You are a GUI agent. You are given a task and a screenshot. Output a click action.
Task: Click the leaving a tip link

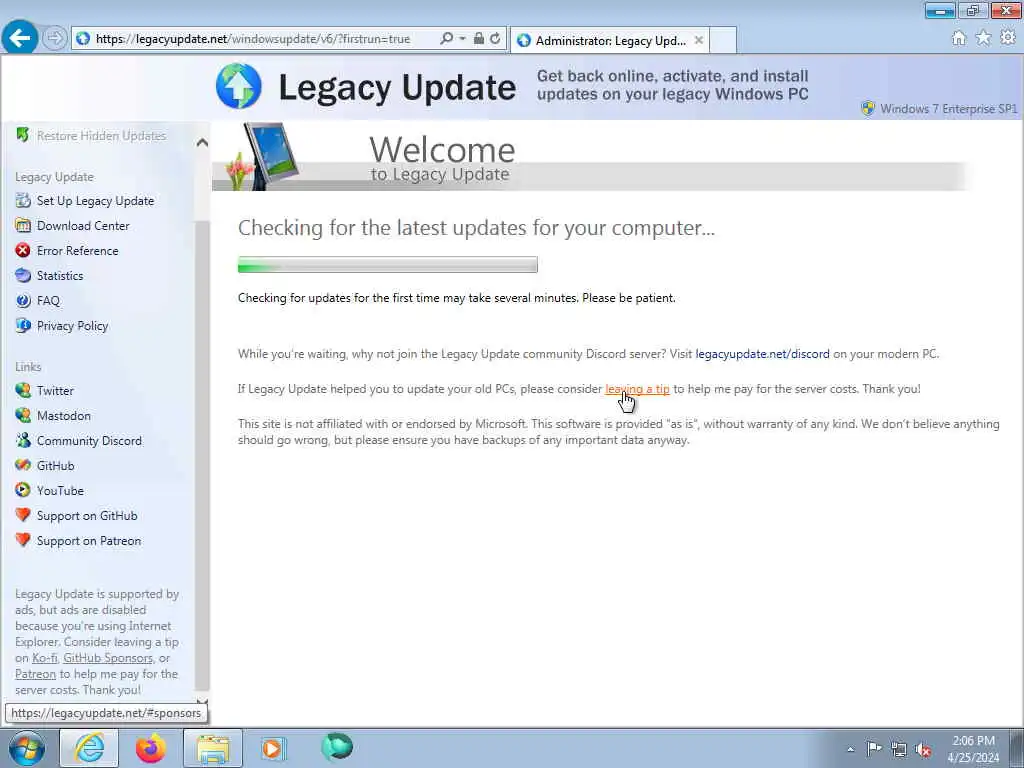tap(637, 389)
